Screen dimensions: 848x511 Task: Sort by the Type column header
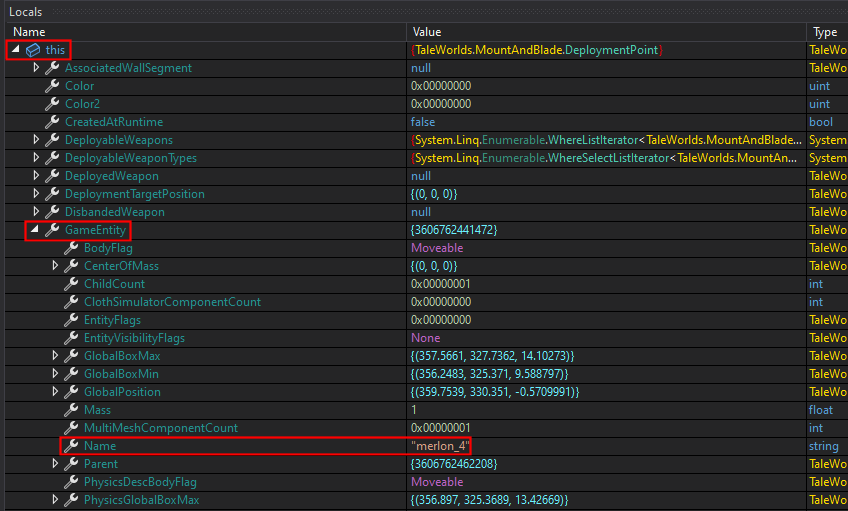point(827,32)
